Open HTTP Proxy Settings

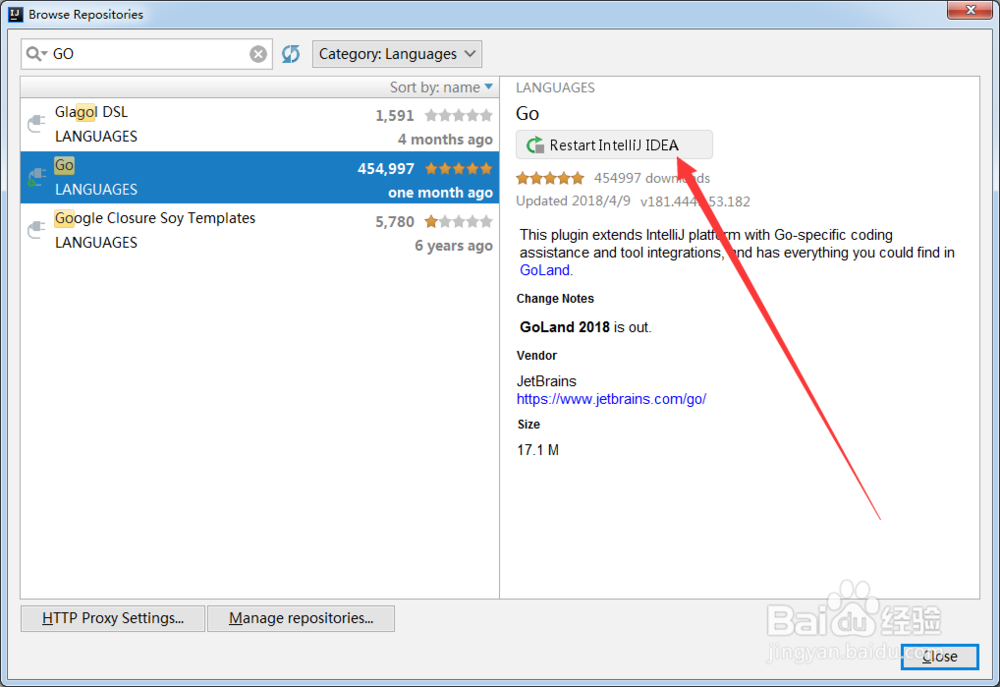click(x=113, y=618)
